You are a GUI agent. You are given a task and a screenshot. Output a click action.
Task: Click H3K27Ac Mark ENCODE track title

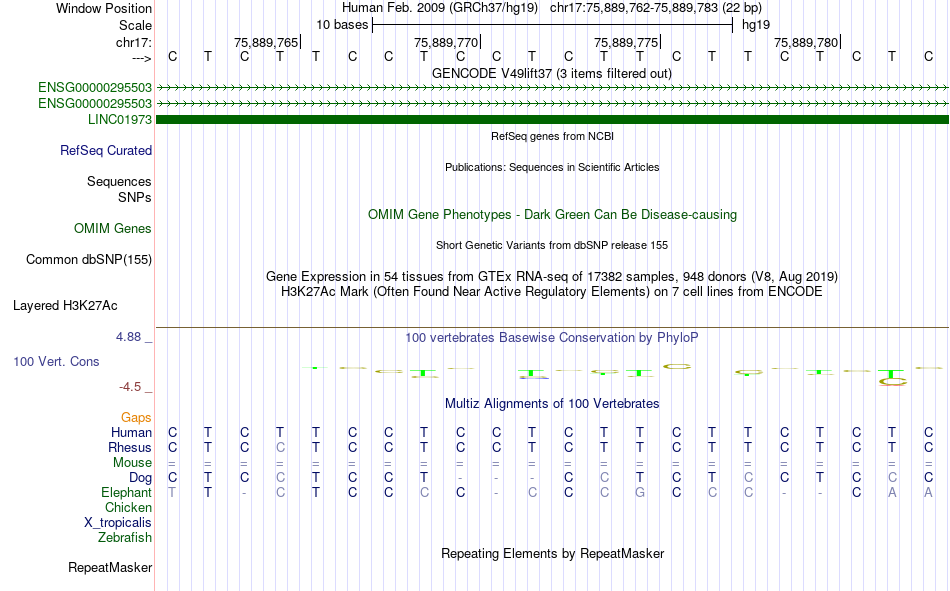[552, 292]
